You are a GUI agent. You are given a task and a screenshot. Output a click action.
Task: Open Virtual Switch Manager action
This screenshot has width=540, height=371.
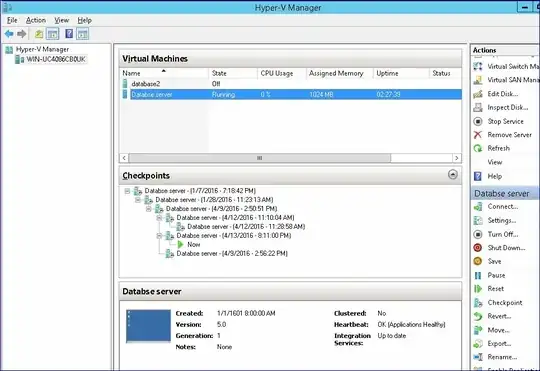[506, 66]
